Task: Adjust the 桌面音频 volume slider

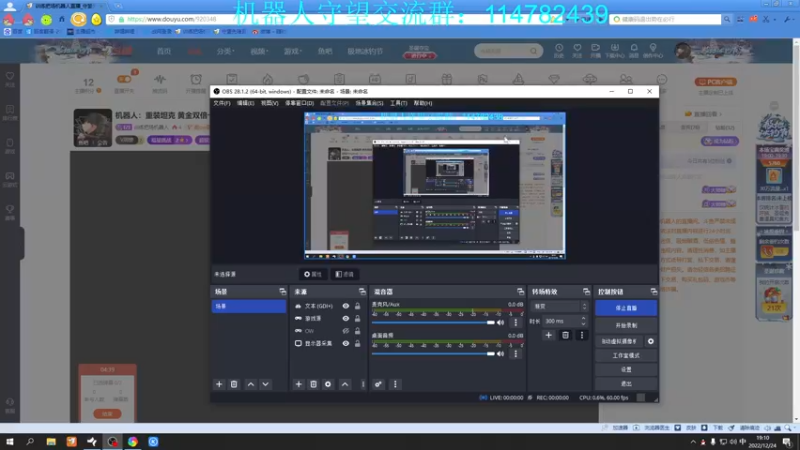Action: click(x=433, y=354)
